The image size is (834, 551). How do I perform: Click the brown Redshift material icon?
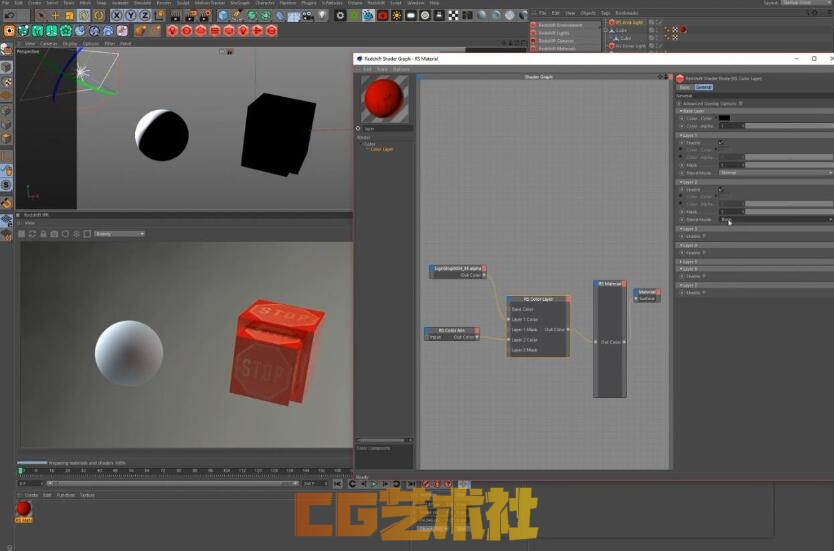pyautogui.click(x=140, y=31)
